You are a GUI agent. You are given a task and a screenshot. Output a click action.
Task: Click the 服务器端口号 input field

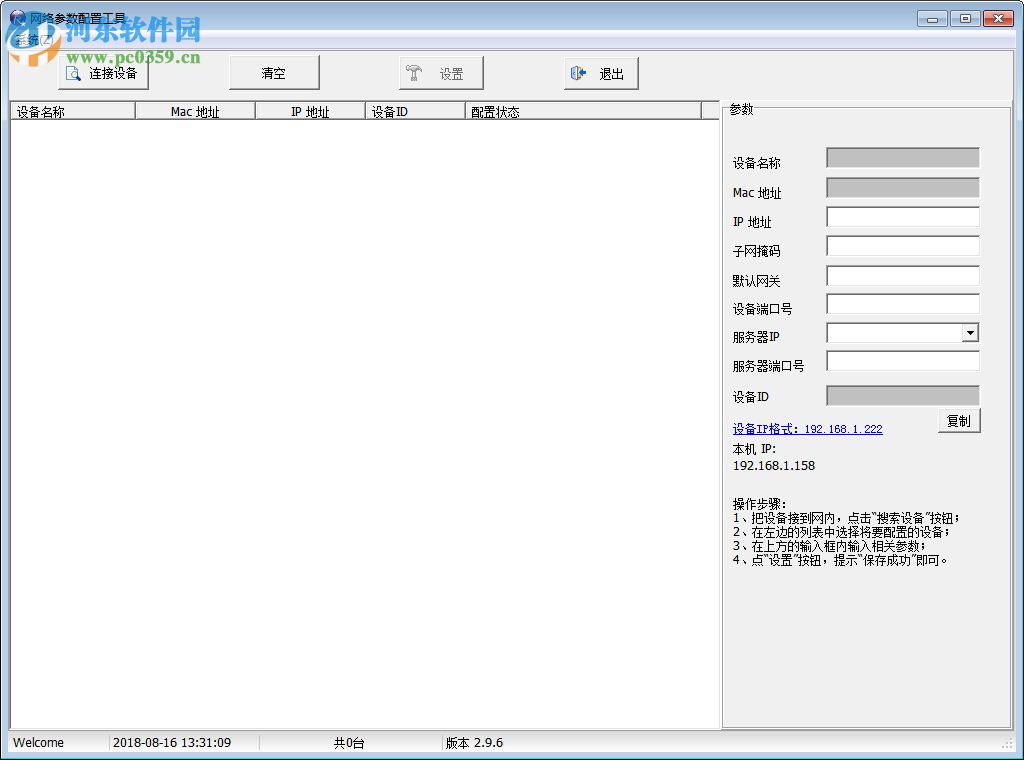point(900,361)
